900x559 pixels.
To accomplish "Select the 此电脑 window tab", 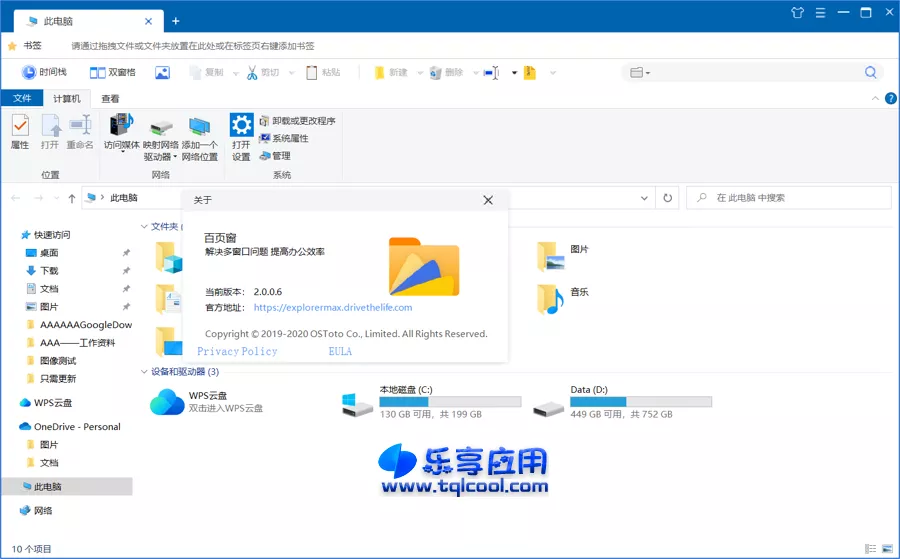I will tap(89, 21).
